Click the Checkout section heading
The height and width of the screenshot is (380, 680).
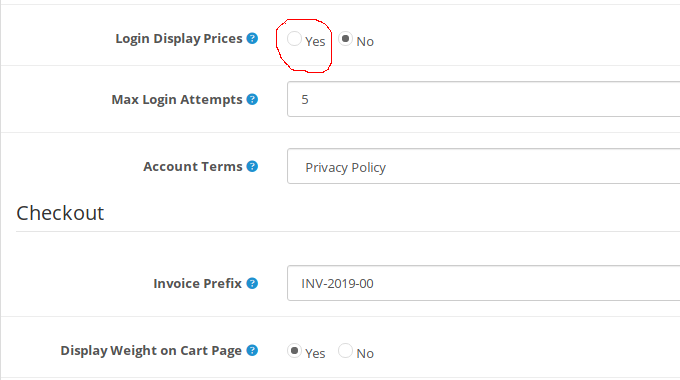(x=60, y=213)
